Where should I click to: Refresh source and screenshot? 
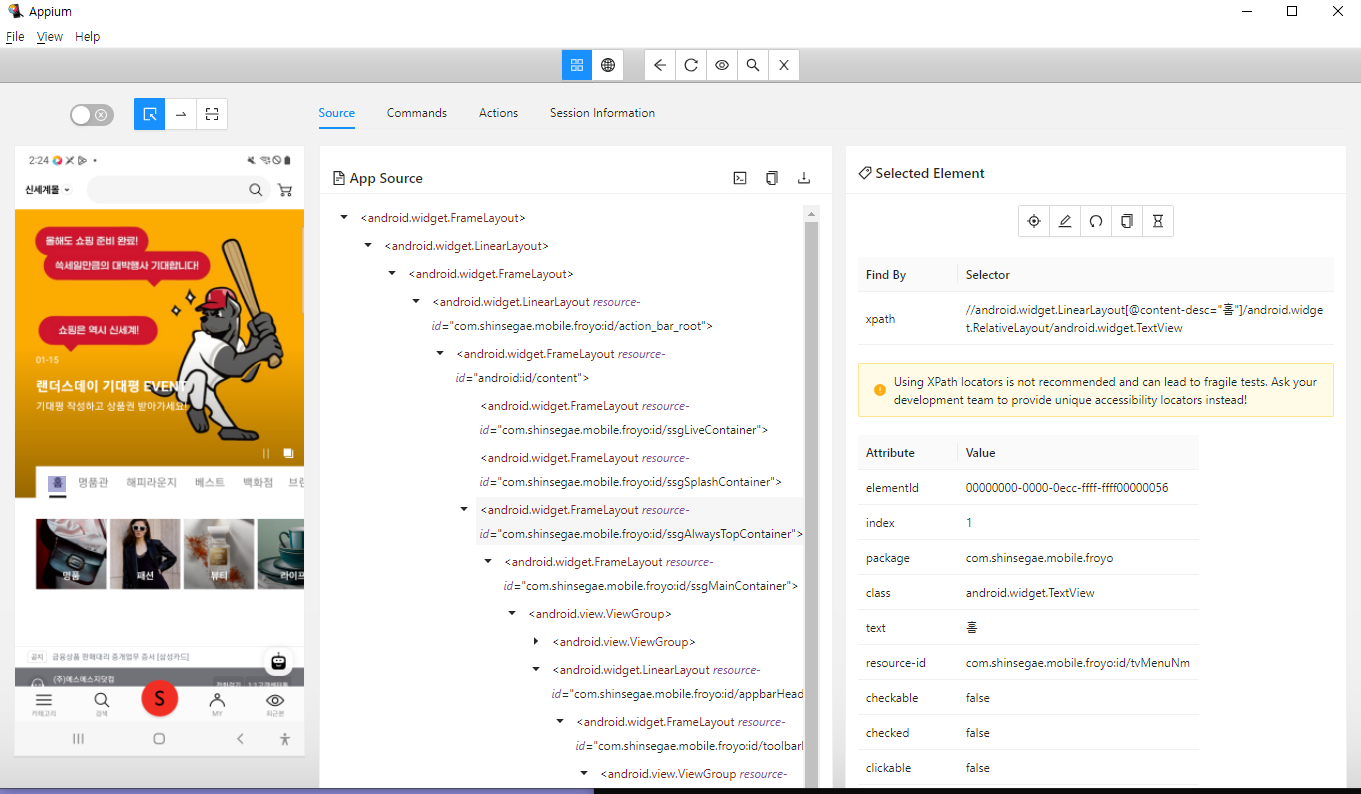tap(691, 65)
